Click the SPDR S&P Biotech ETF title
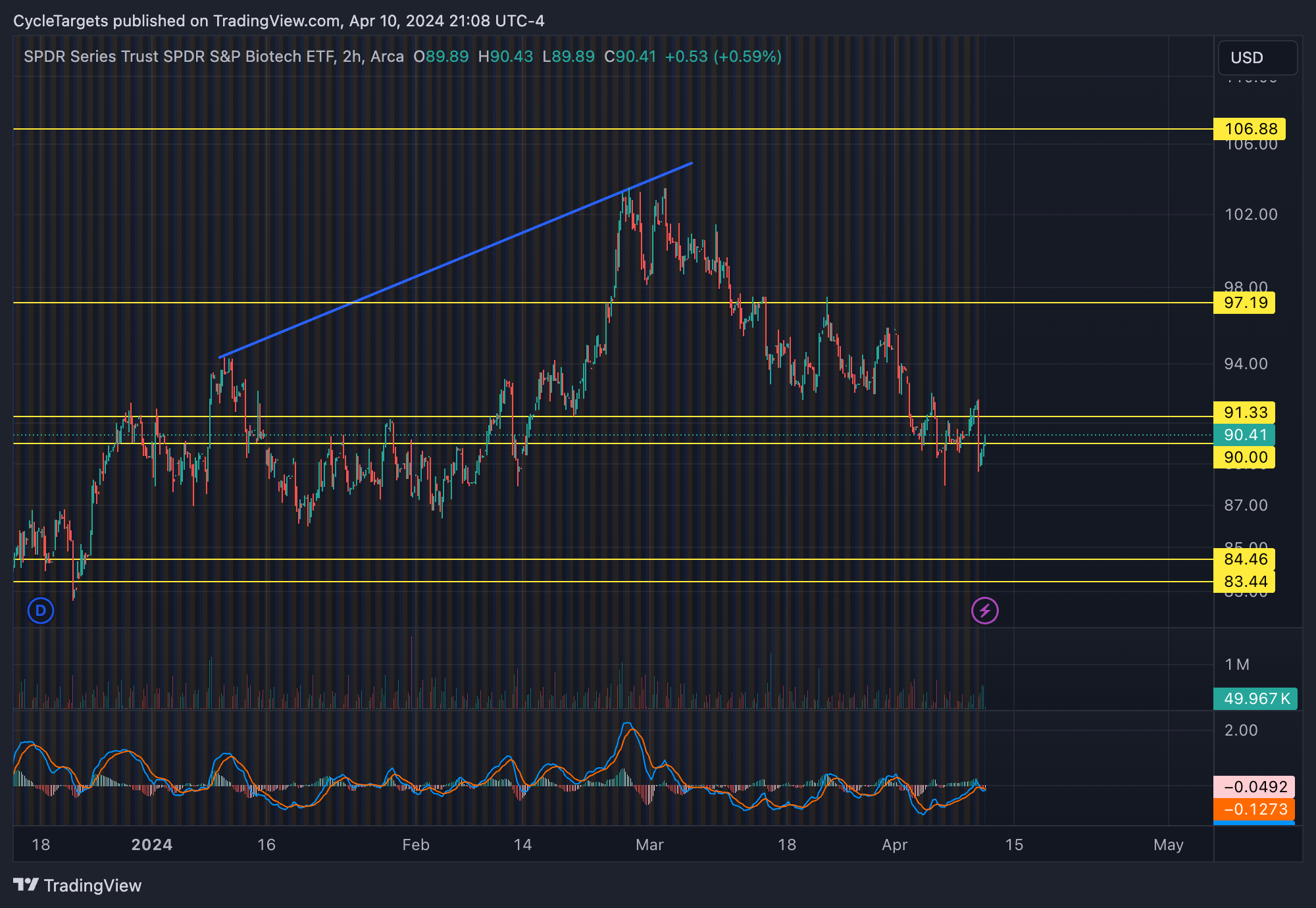This screenshot has height=908, width=1316. pyautogui.click(x=214, y=57)
